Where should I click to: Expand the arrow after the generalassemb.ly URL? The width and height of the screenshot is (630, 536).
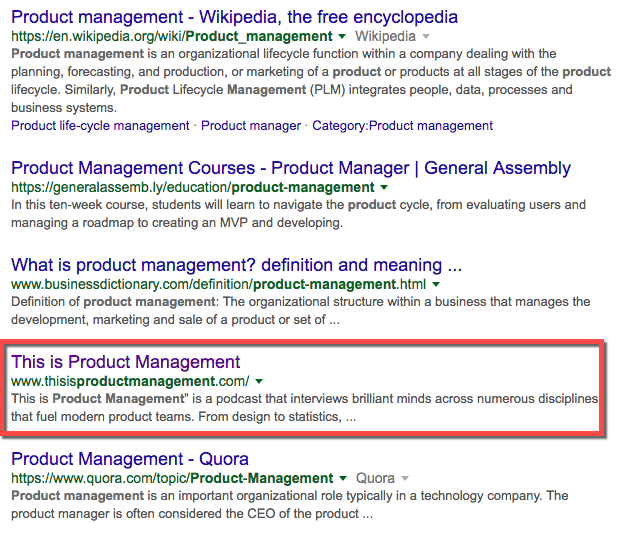[384, 187]
